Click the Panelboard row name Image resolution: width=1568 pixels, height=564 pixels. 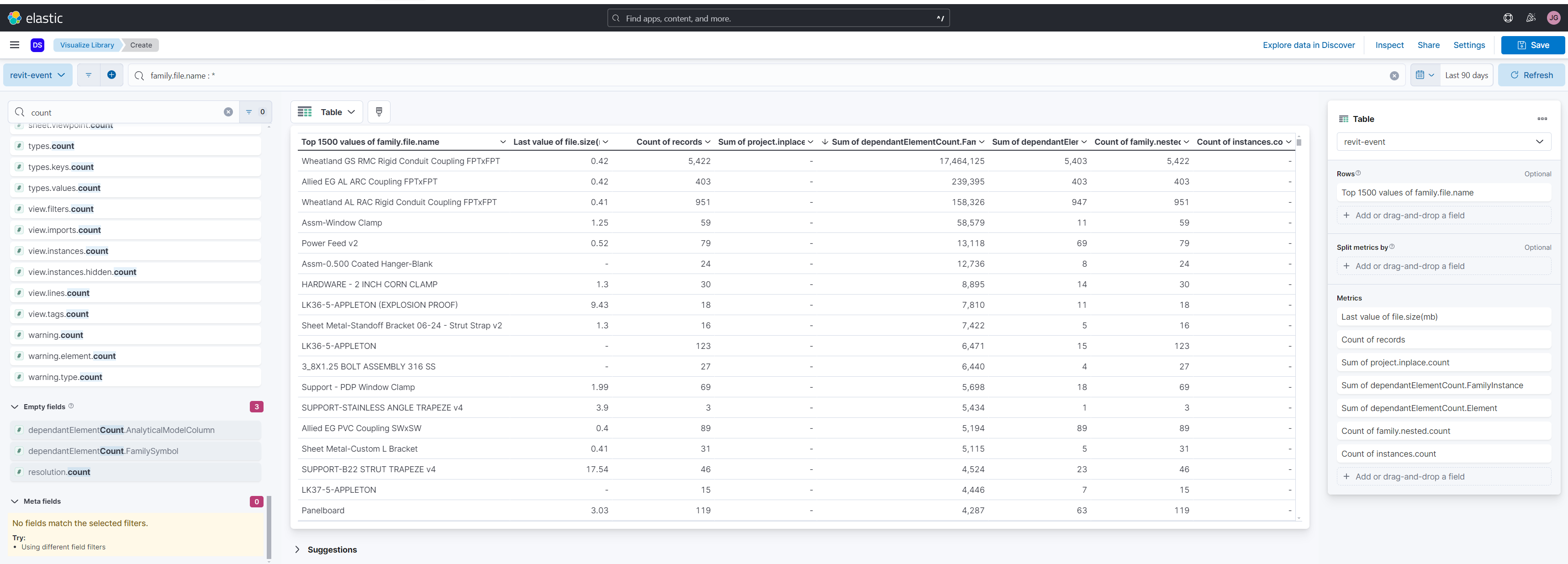click(x=322, y=511)
